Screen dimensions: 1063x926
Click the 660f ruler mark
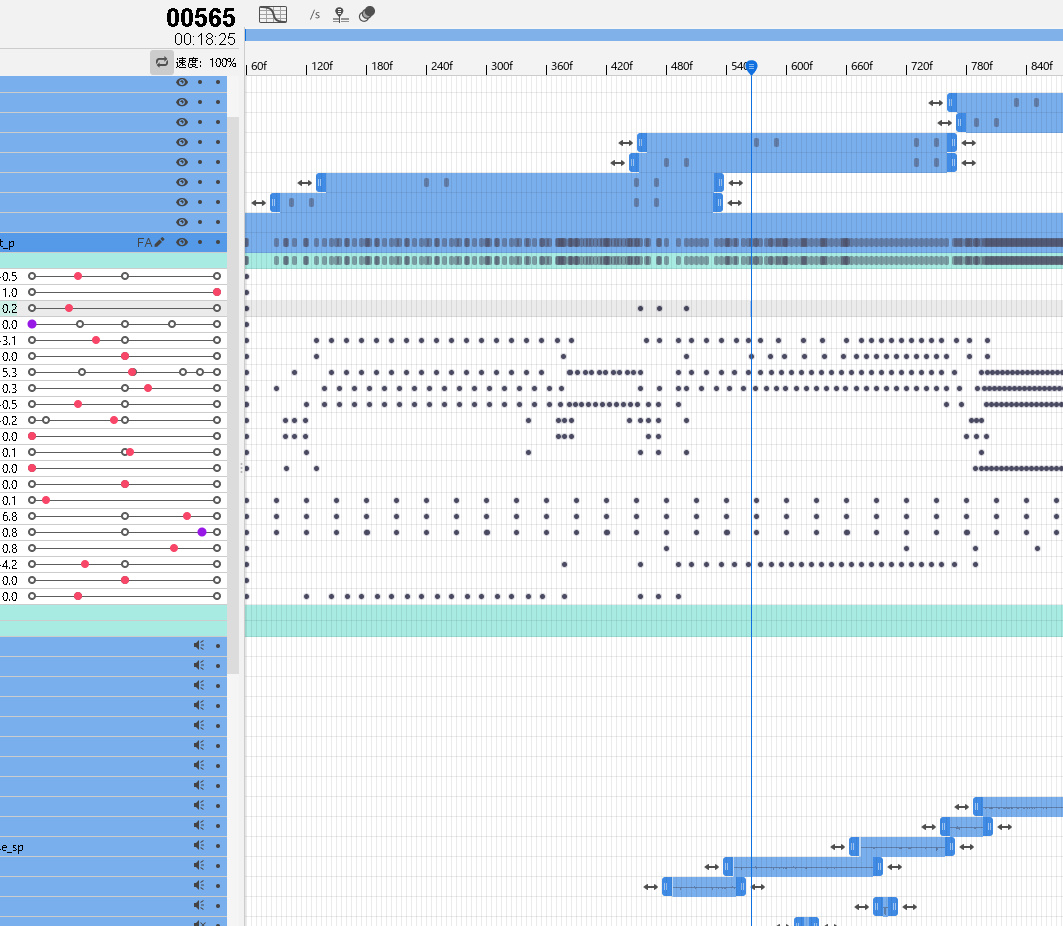click(x=861, y=66)
